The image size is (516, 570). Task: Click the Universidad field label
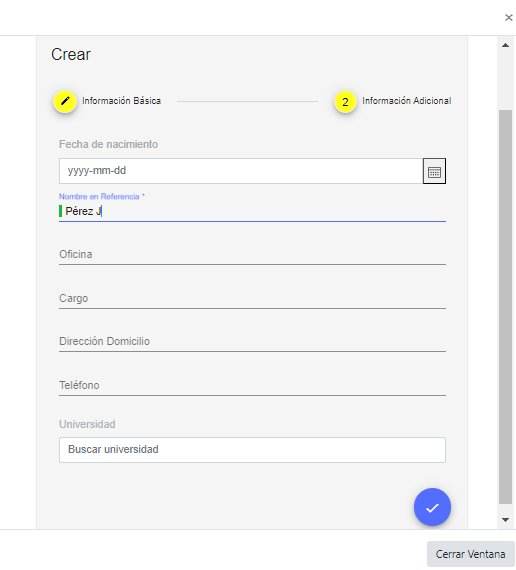click(x=87, y=424)
